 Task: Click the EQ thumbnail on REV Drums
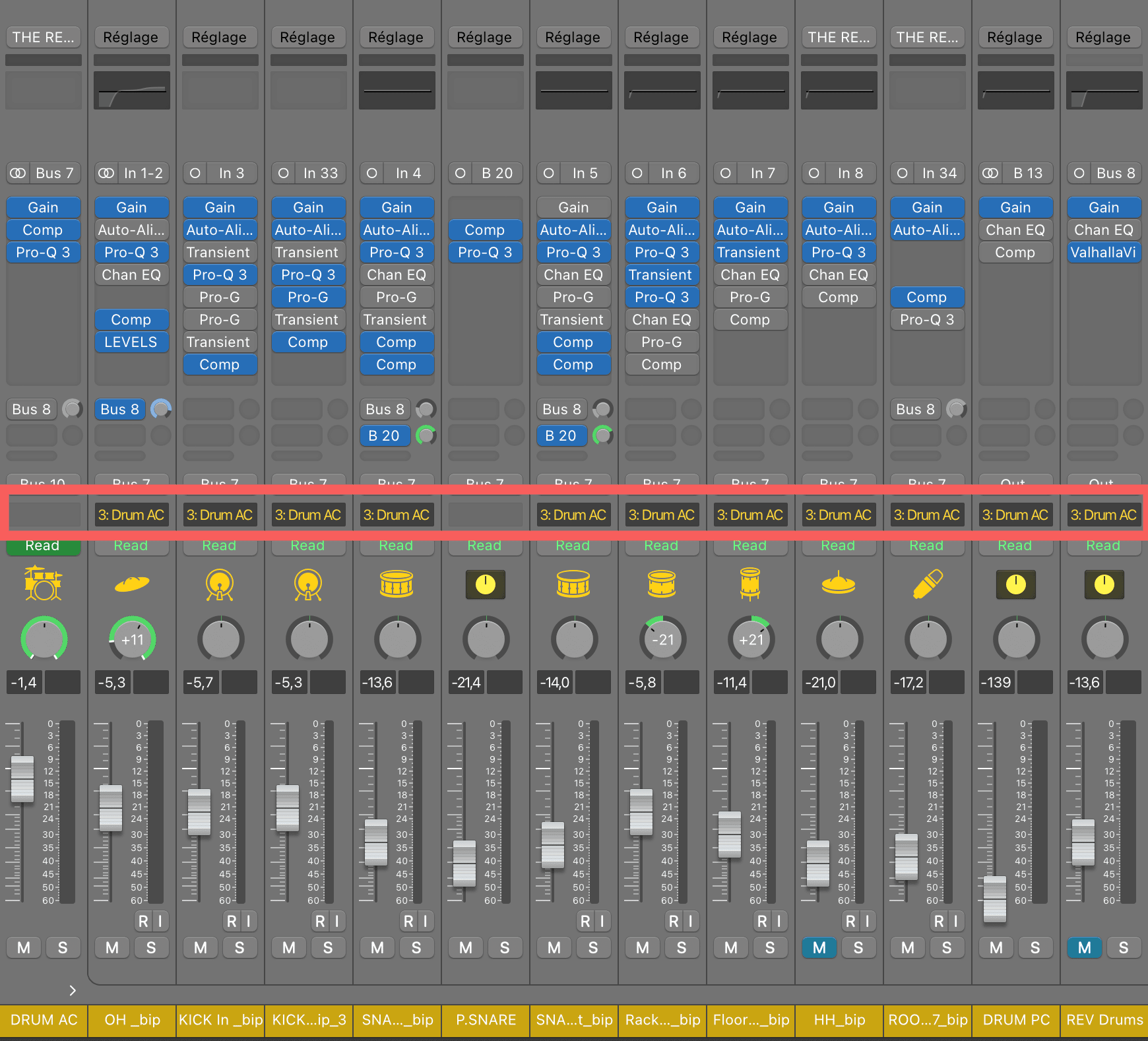click(1104, 90)
